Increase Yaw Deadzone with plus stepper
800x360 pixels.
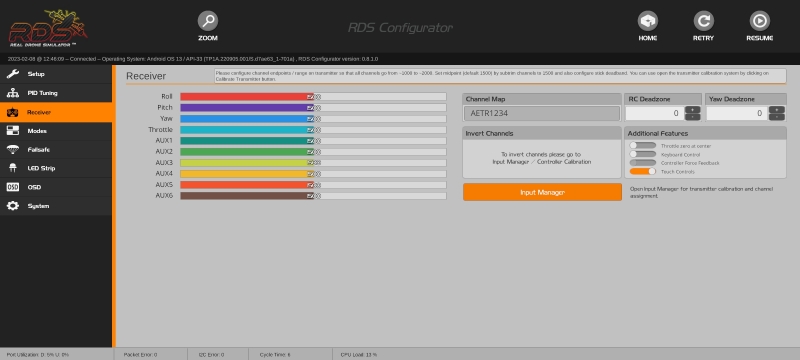pos(777,110)
